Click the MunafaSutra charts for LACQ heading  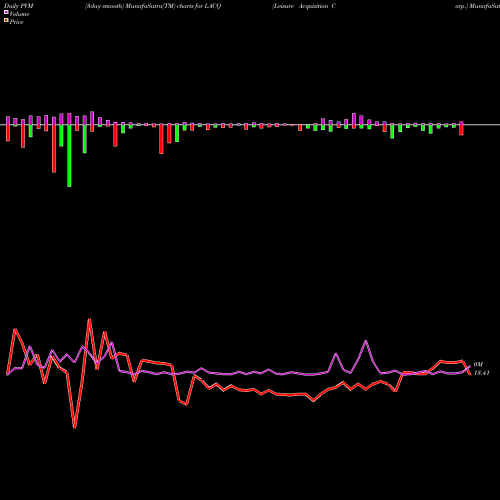(153, 6)
